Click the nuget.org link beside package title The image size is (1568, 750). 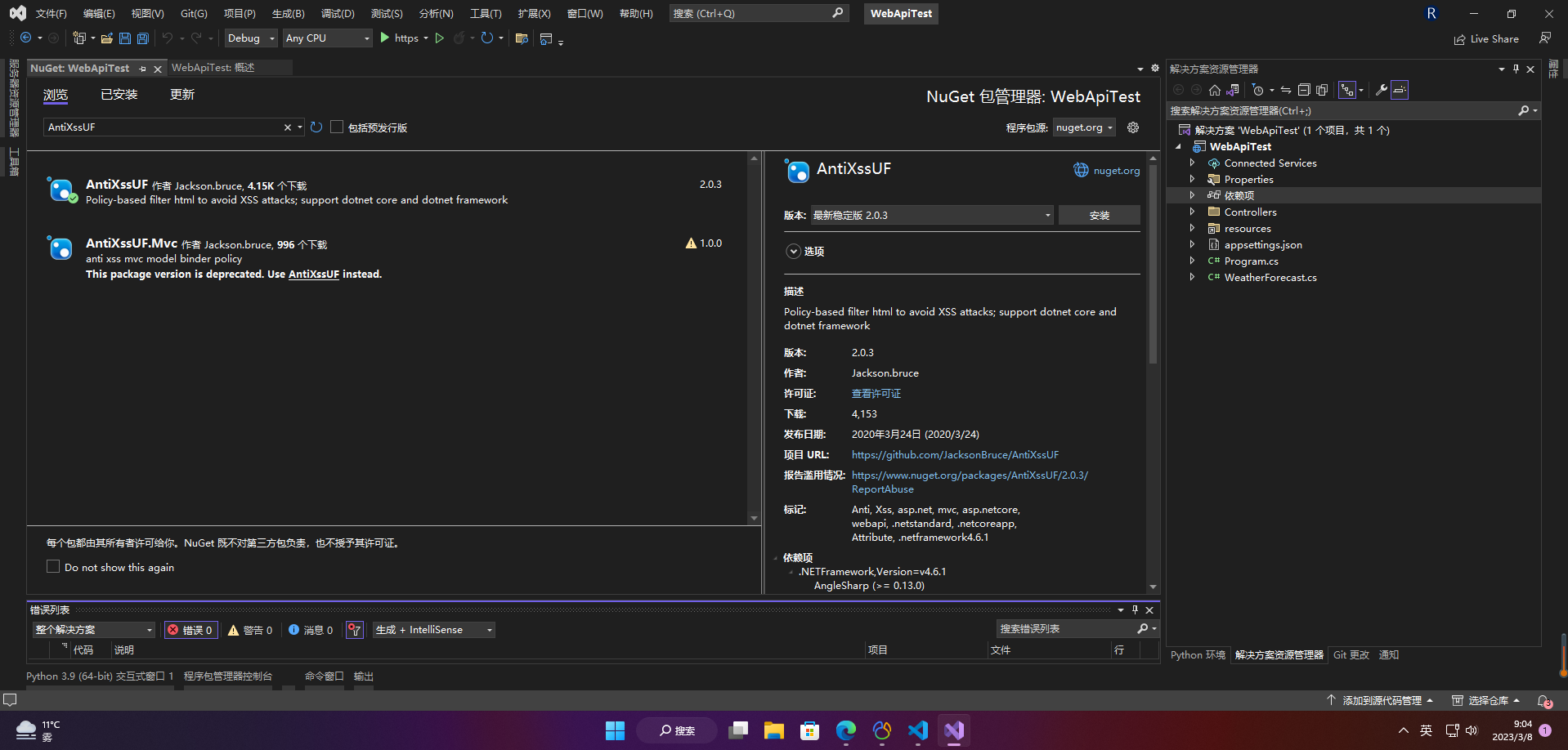click(x=1107, y=171)
